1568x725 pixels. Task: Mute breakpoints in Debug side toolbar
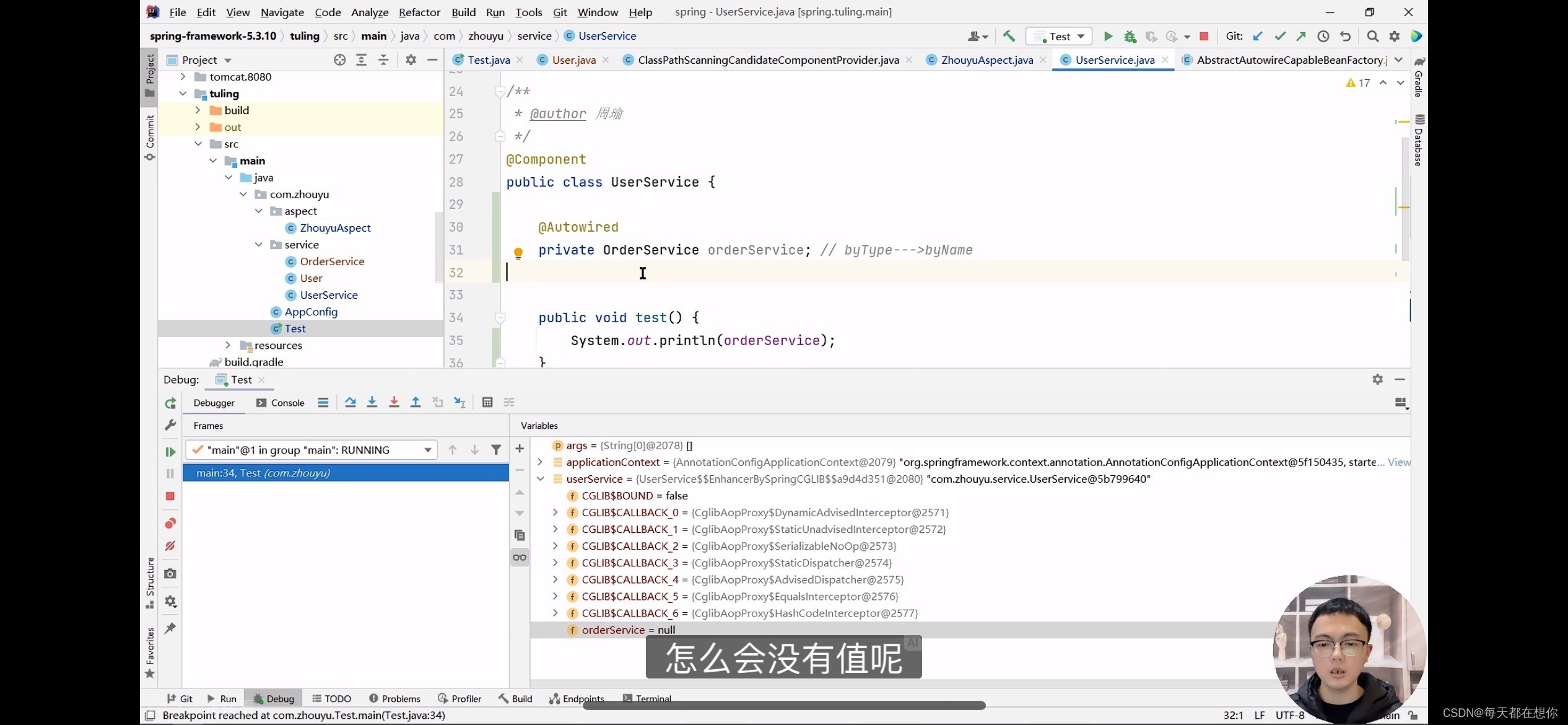170,546
